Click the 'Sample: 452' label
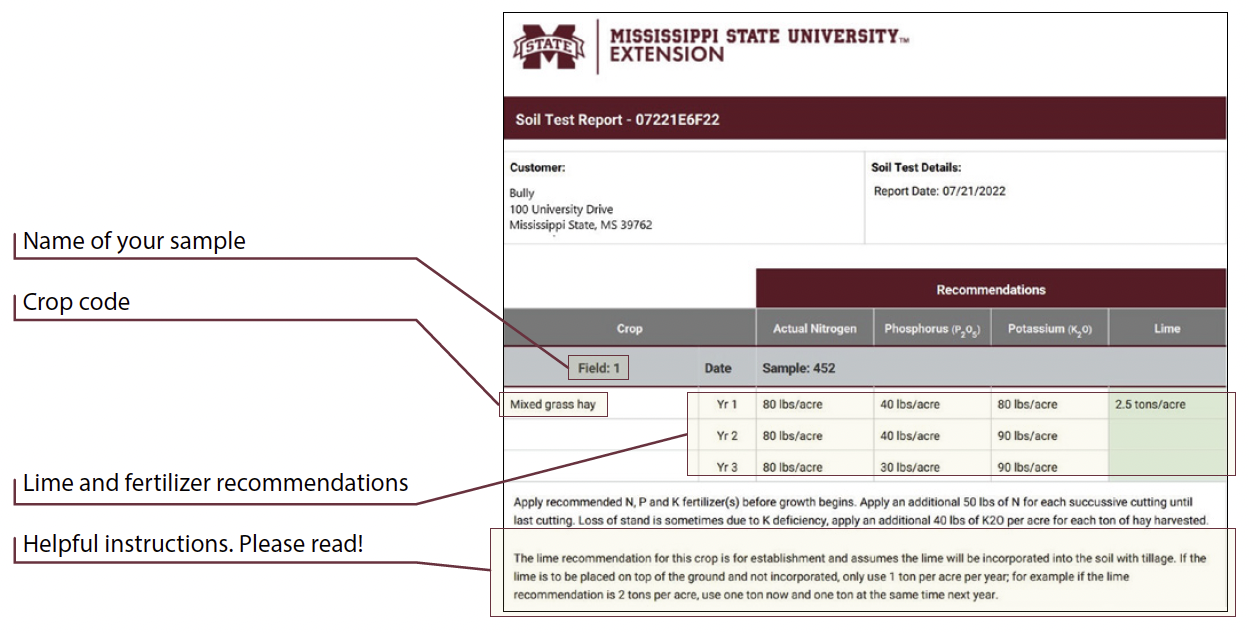This screenshot has height=633, width=1249. (798, 368)
